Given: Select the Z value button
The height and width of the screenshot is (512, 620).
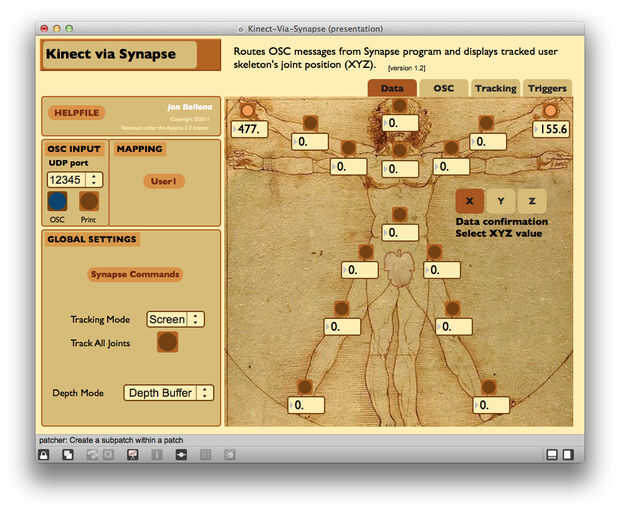Looking at the screenshot, I should tap(532, 201).
